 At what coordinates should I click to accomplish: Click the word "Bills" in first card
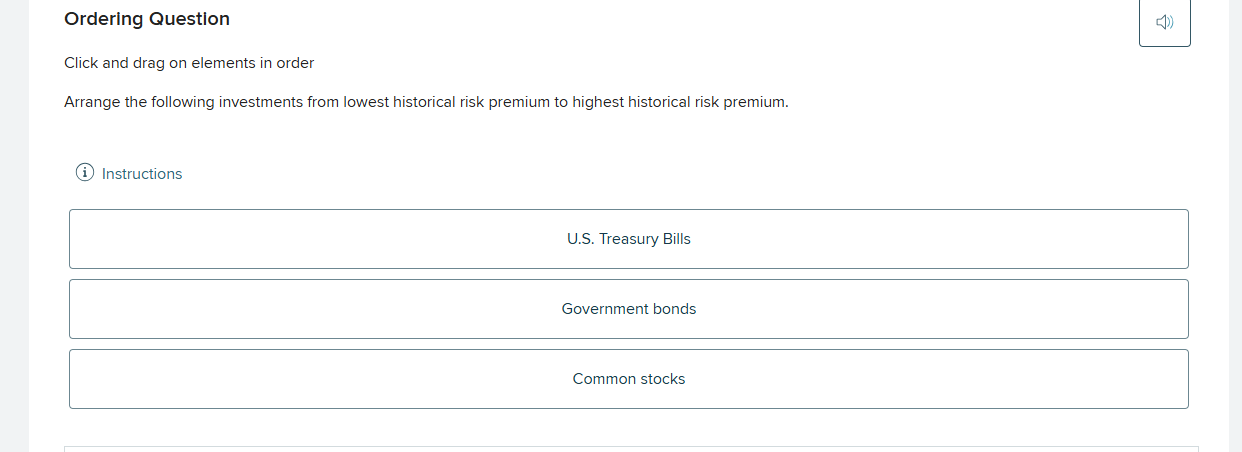[677, 239]
